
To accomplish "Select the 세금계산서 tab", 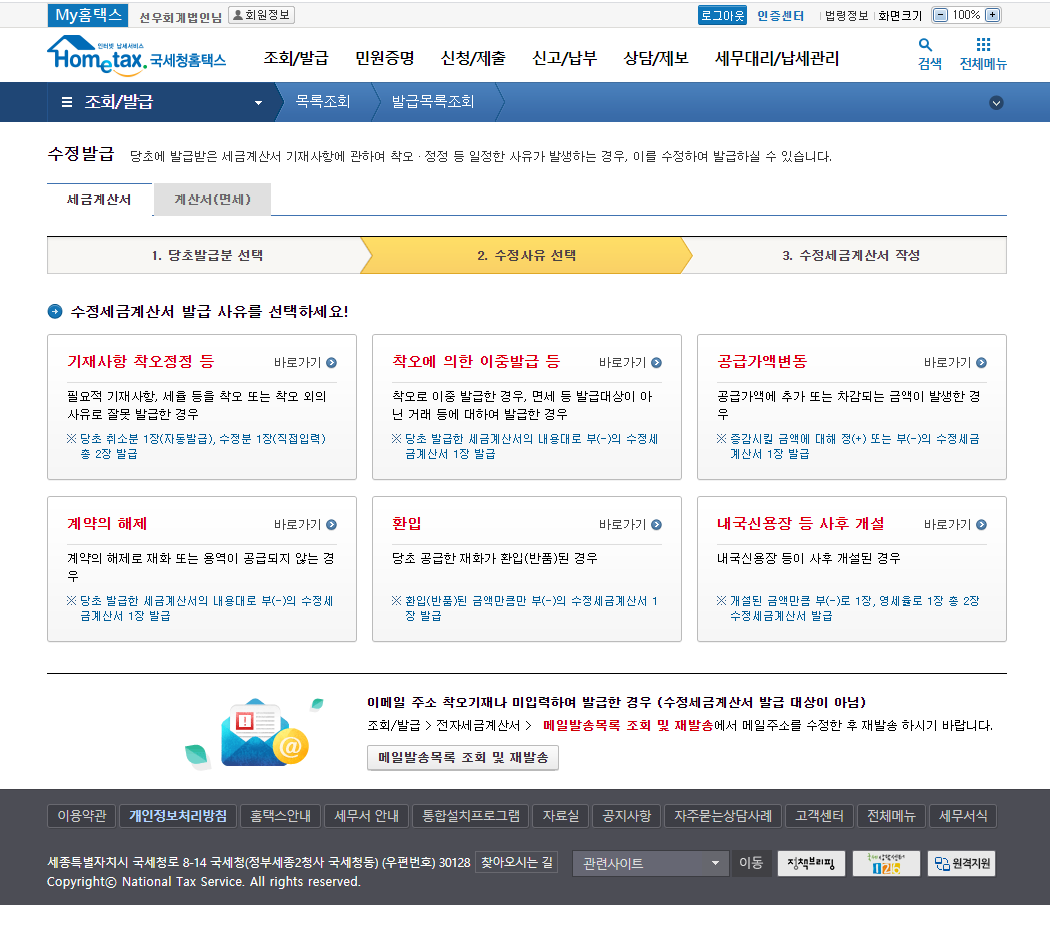I will (99, 200).
